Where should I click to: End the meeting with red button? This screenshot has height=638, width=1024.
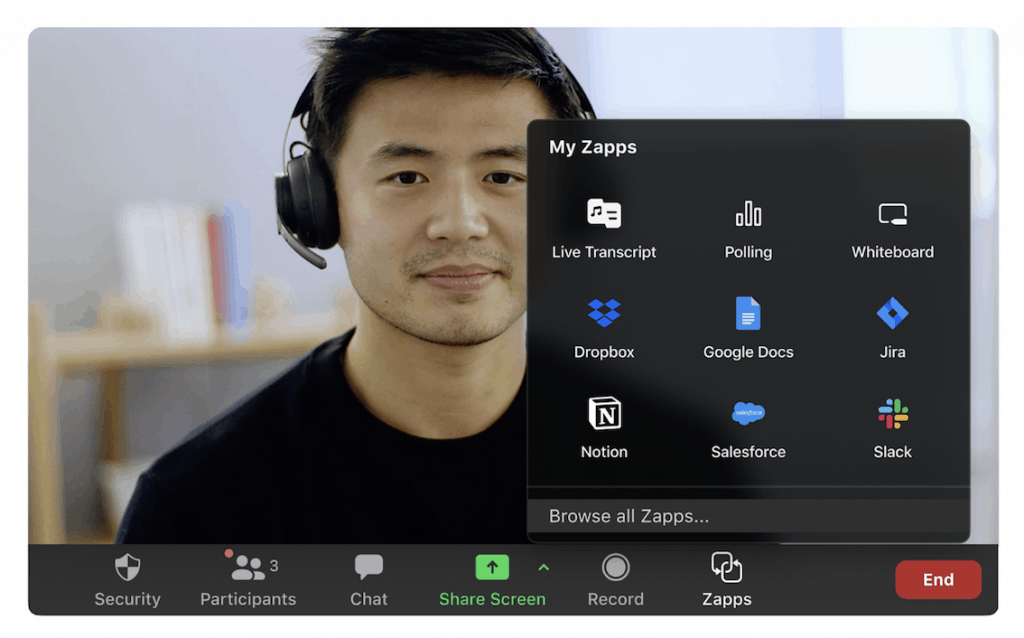click(938, 579)
